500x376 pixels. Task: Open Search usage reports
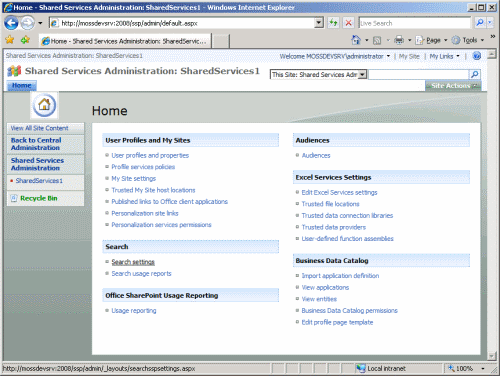(x=141, y=273)
